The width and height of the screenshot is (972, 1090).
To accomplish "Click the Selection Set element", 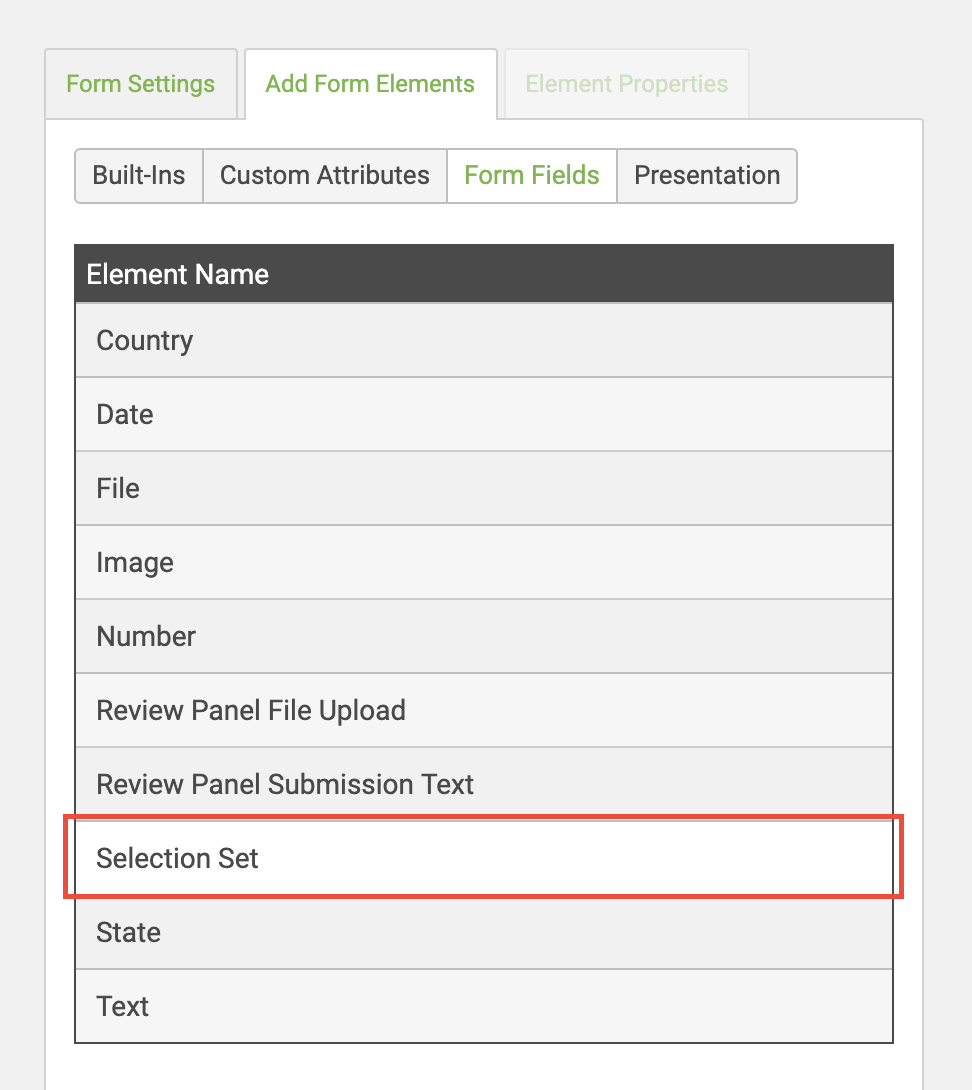I will pyautogui.click(x=178, y=858).
